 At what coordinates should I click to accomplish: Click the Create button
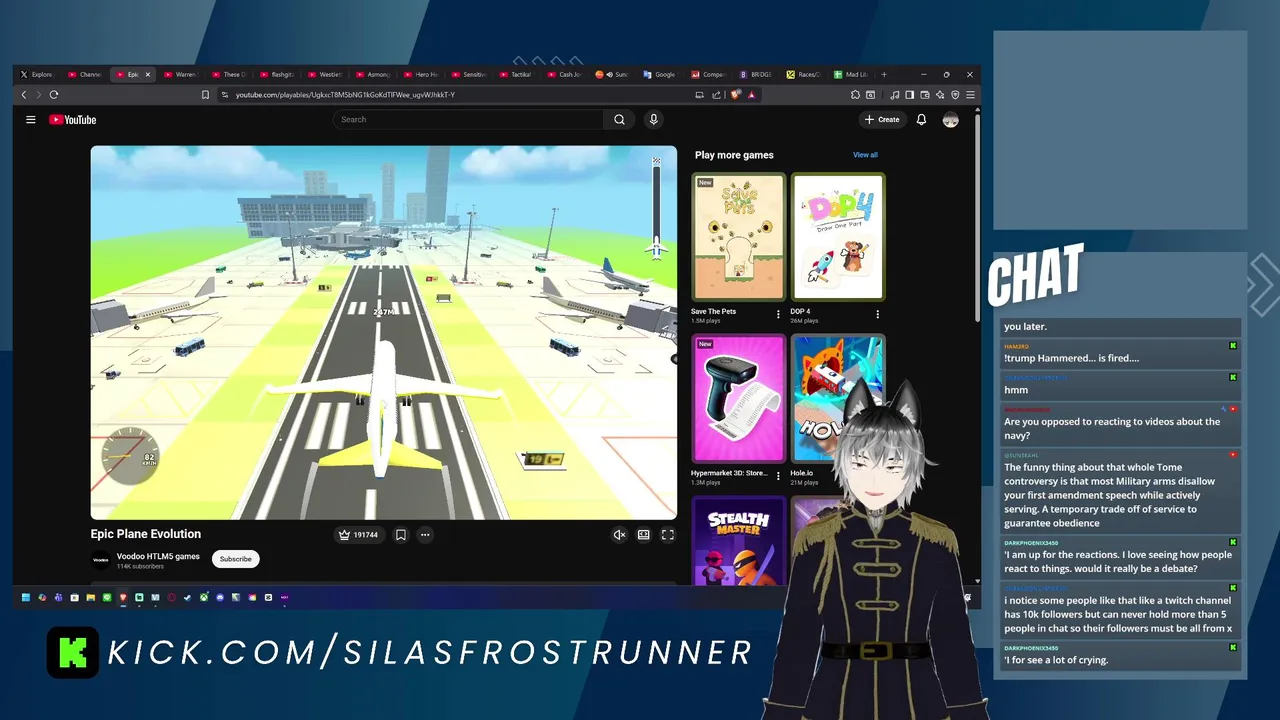pos(882,120)
